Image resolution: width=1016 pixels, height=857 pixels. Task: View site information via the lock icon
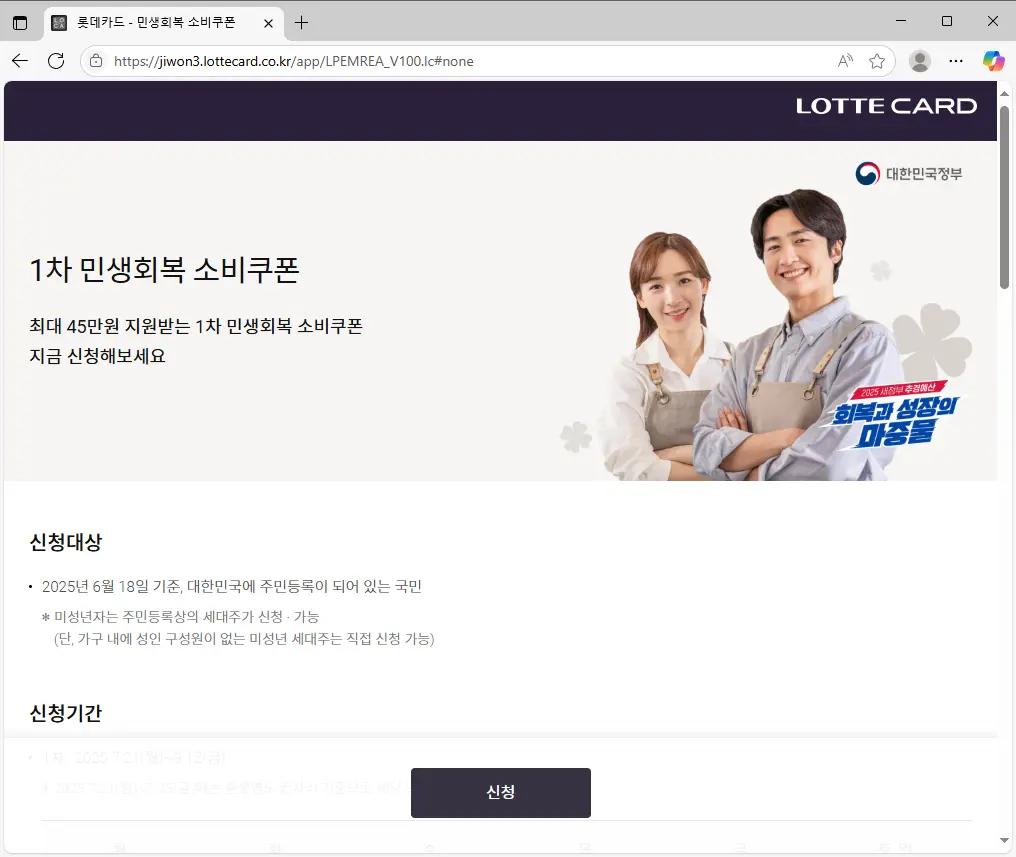[96, 61]
